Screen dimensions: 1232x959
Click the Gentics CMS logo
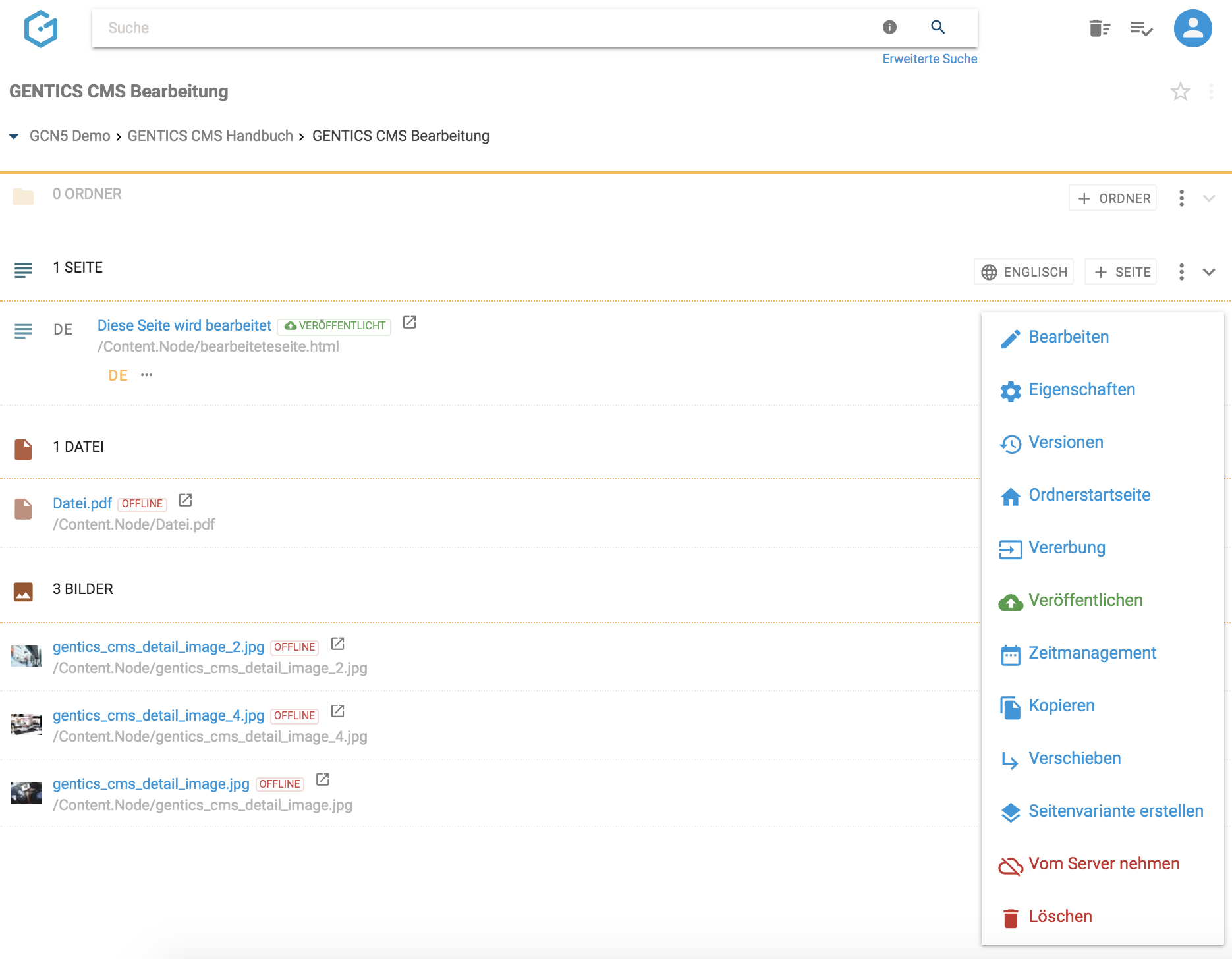point(41,29)
